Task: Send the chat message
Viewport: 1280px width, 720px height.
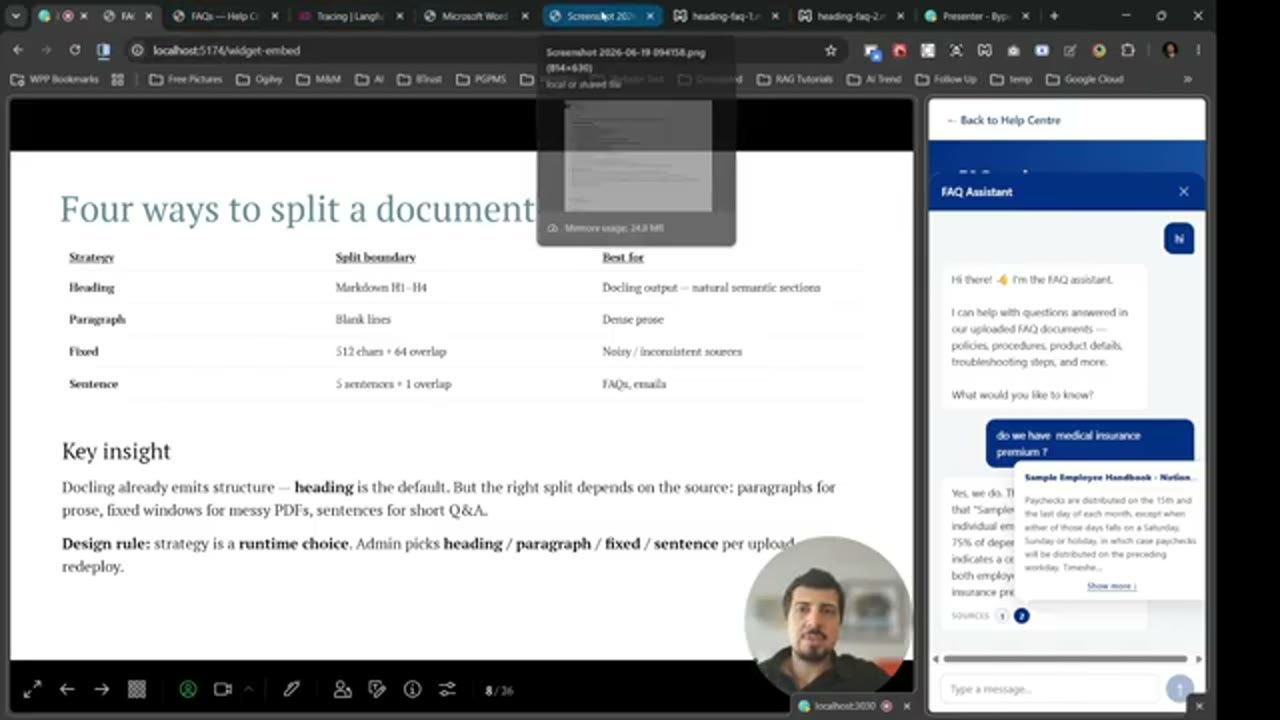Action: tap(1180, 688)
